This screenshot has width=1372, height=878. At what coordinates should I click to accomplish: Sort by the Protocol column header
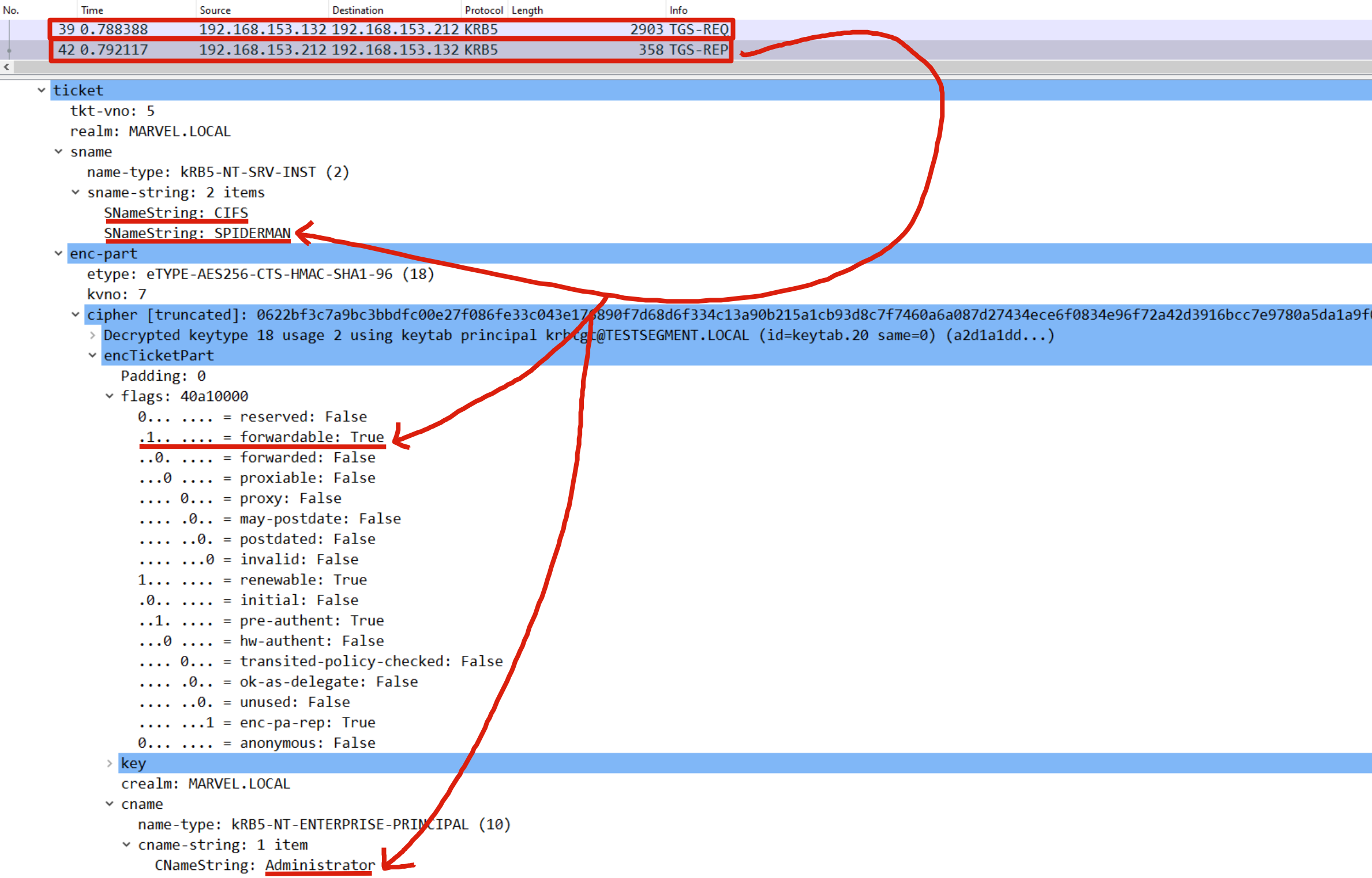(x=483, y=10)
